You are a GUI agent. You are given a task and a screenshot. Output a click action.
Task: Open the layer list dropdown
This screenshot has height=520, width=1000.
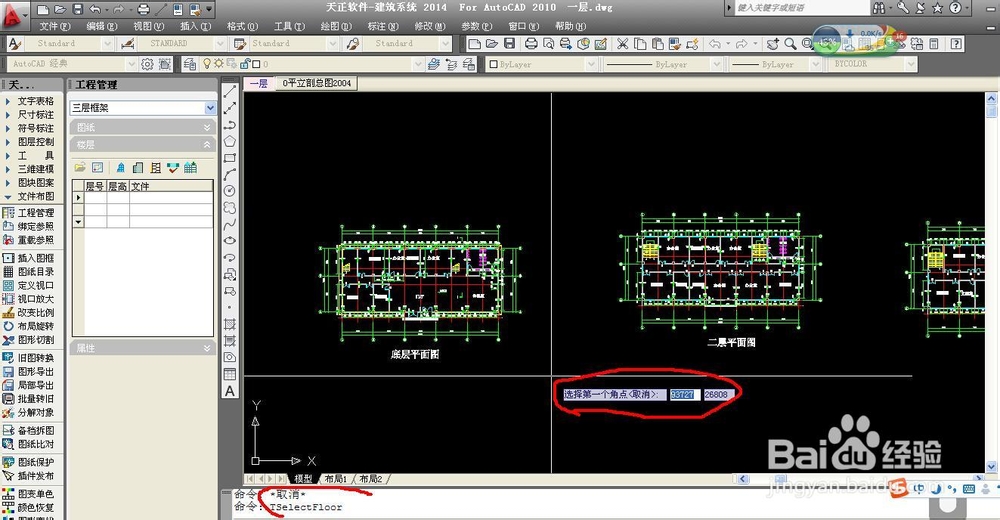pos(418,64)
